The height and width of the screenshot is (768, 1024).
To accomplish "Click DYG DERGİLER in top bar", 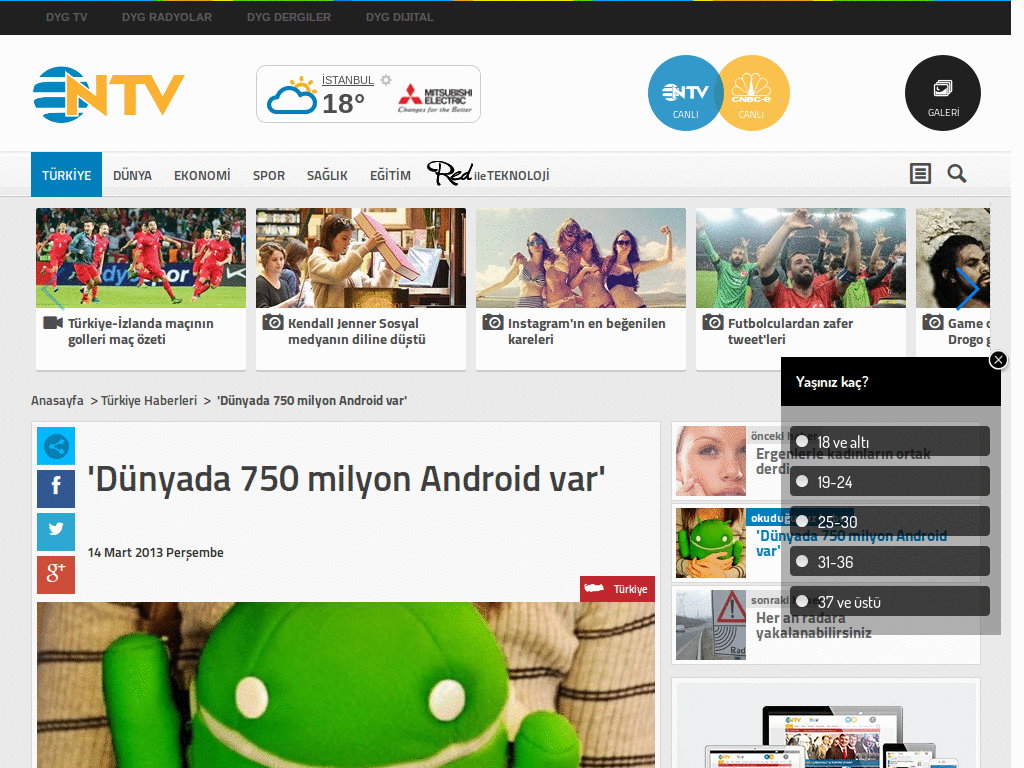I will click(x=289, y=17).
